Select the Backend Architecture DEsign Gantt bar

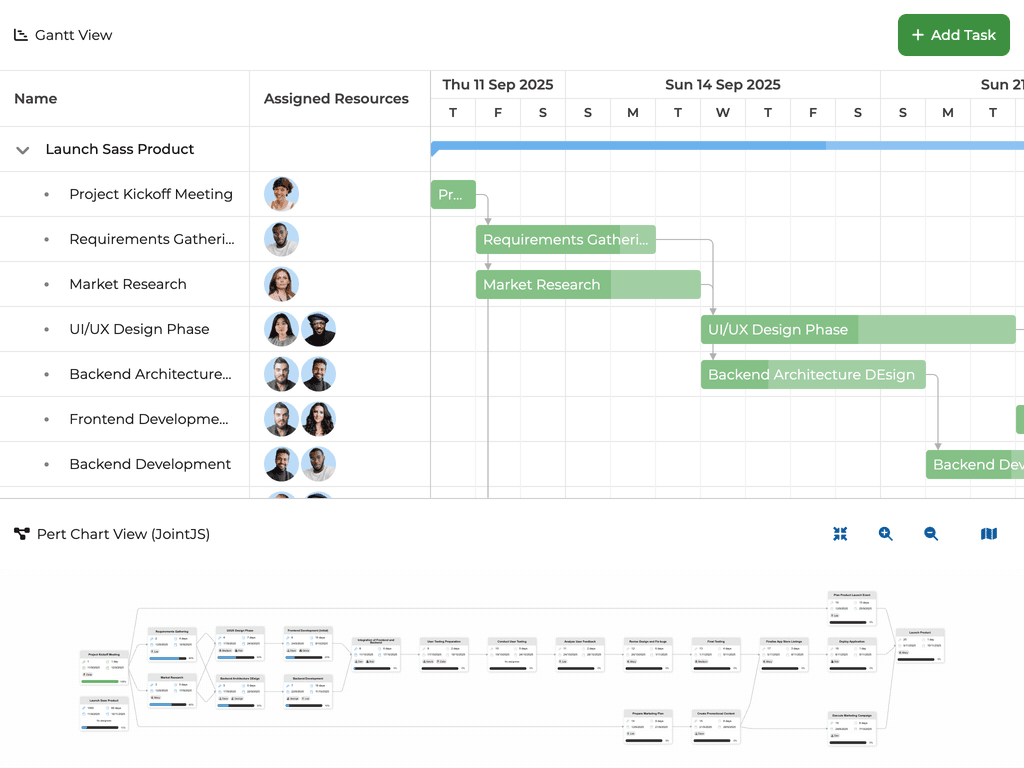pyautogui.click(x=812, y=374)
